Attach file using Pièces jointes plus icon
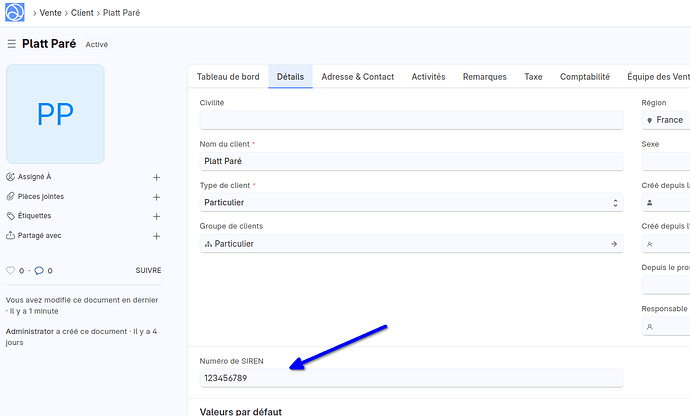Image resolution: width=690 pixels, height=416 pixels. 156,197
